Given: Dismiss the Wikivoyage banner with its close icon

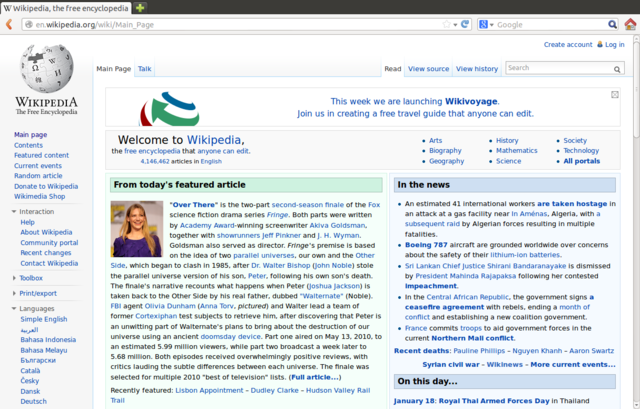Looking at the screenshot, I should 615,95.
